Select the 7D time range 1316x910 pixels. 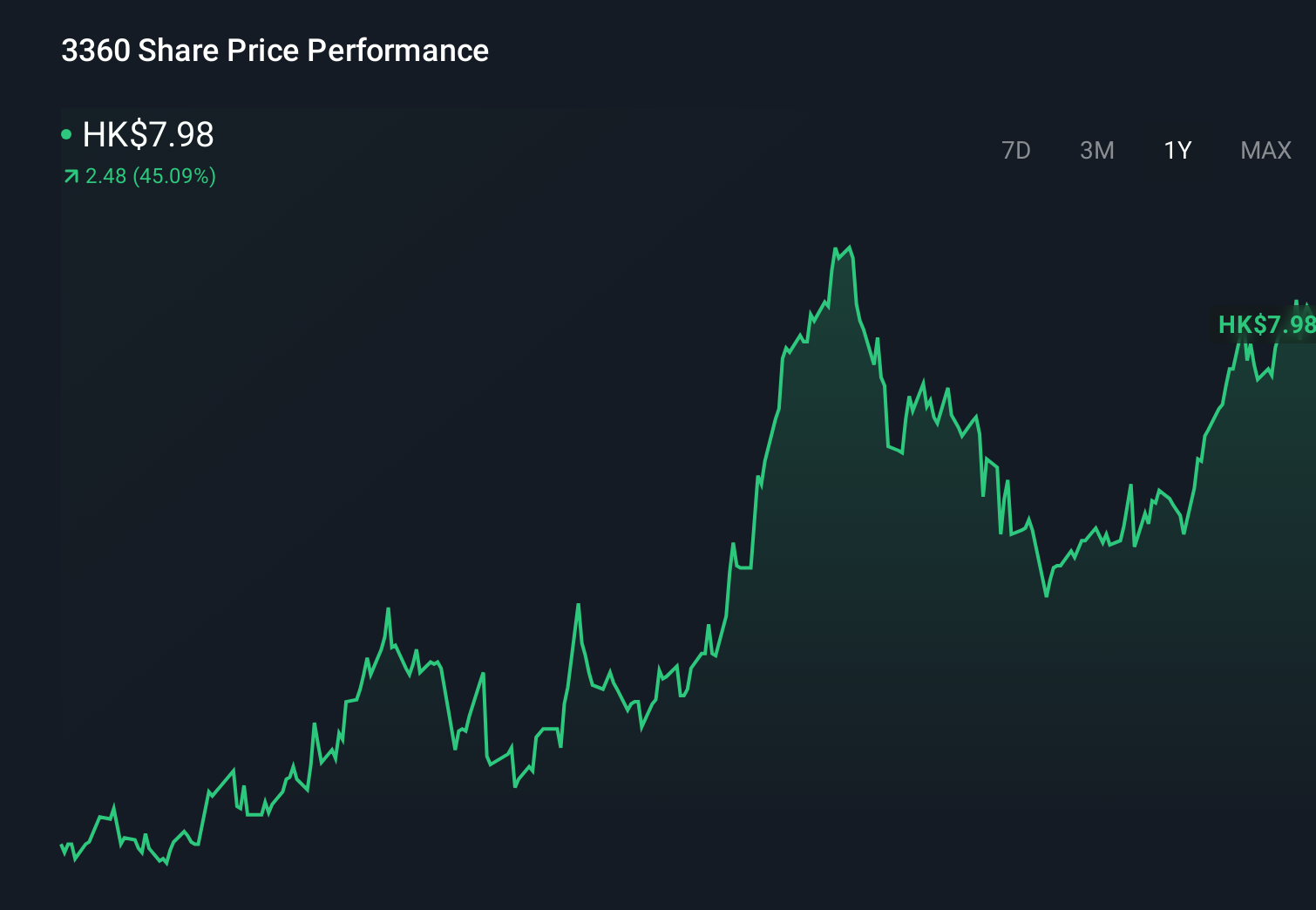point(1017,150)
